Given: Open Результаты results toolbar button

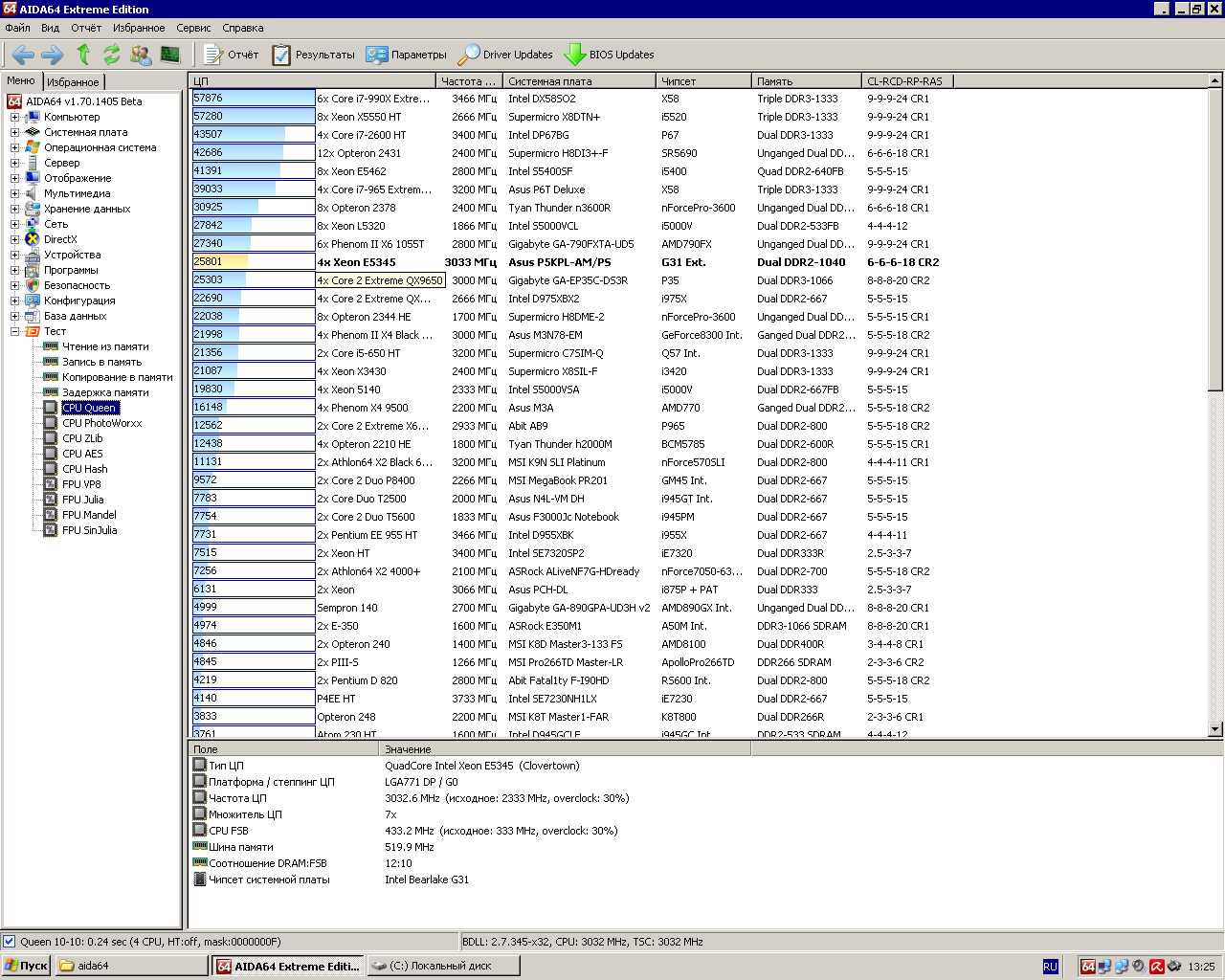Looking at the screenshot, I should [x=313, y=55].
